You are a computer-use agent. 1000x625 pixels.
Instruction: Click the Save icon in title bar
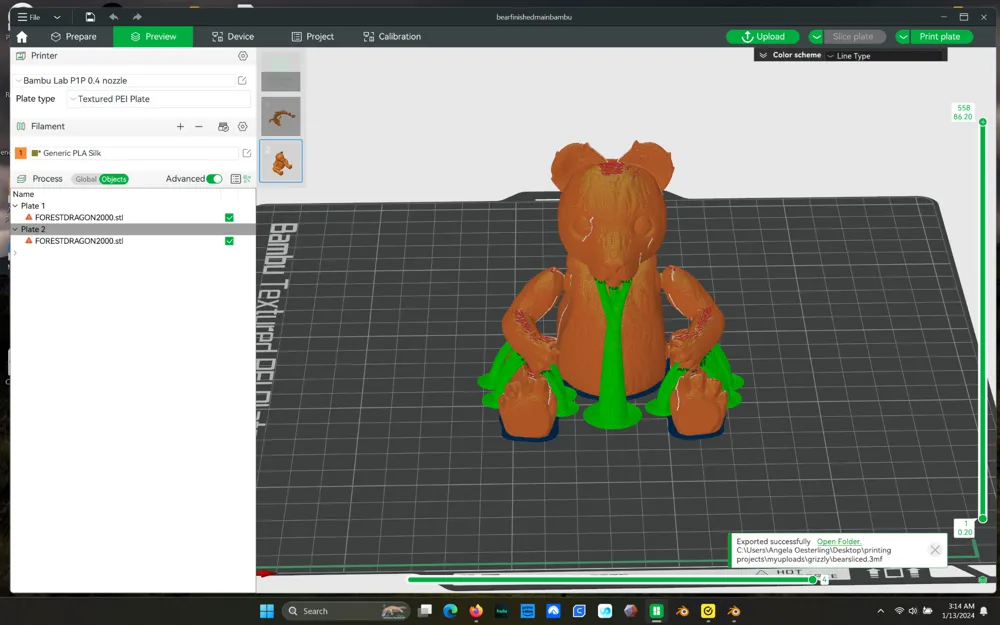pyautogui.click(x=90, y=17)
